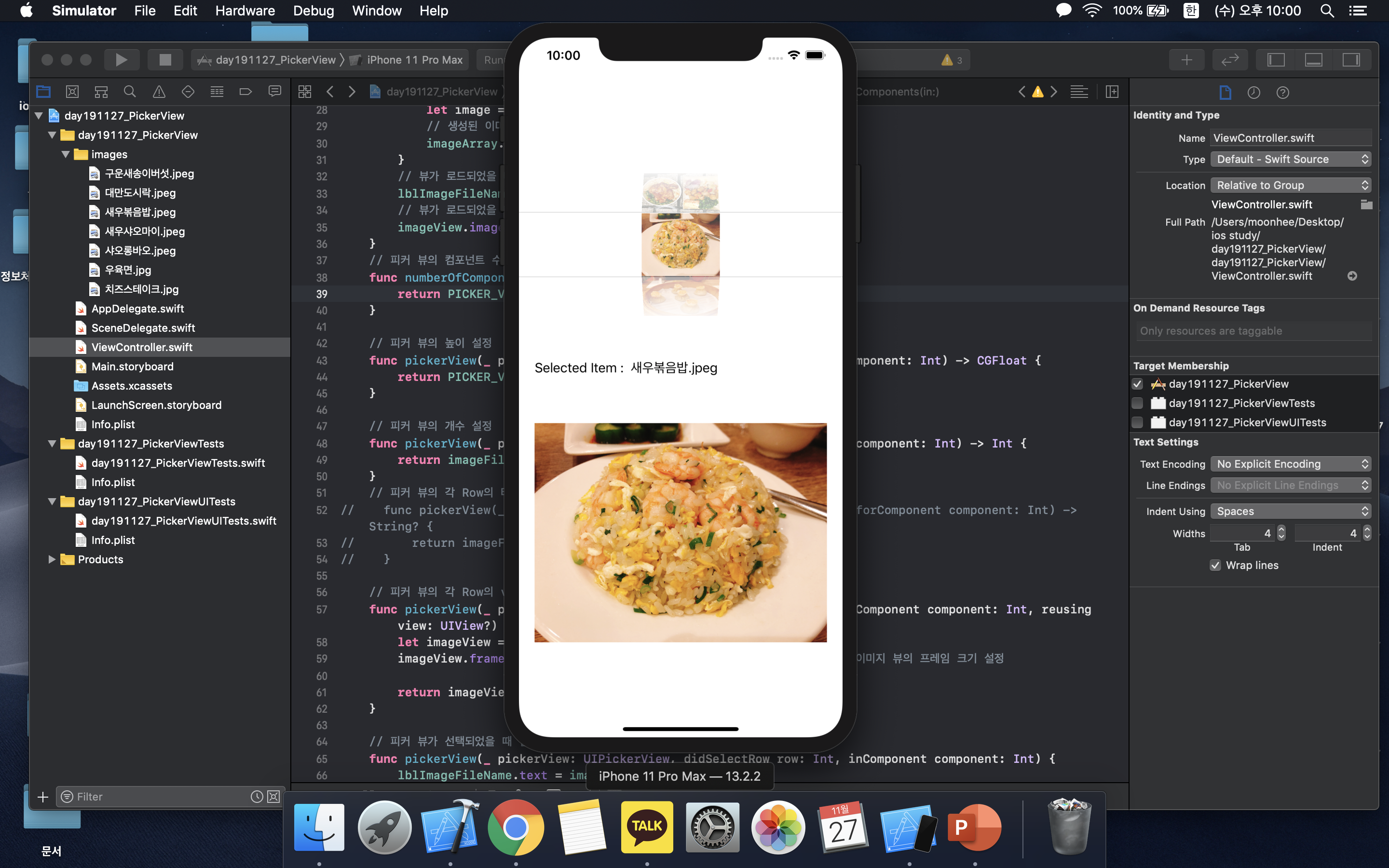This screenshot has width=1389, height=868.
Task: Open the Breakpoint navigator icon
Action: pyautogui.click(x=245, y=92)
